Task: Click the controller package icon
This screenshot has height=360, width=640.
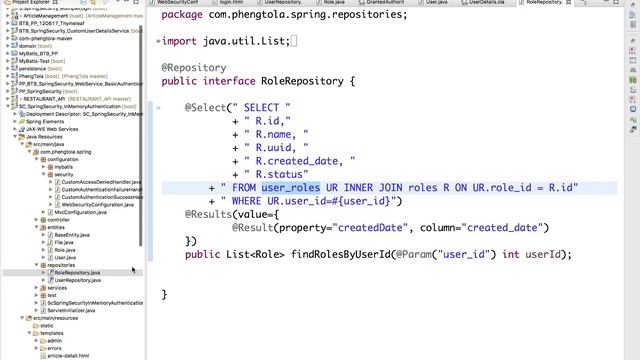Action: click(43, 220)
